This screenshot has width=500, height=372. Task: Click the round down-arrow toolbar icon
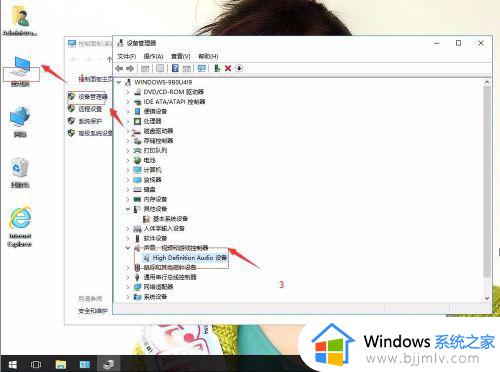tap(239, 69)
